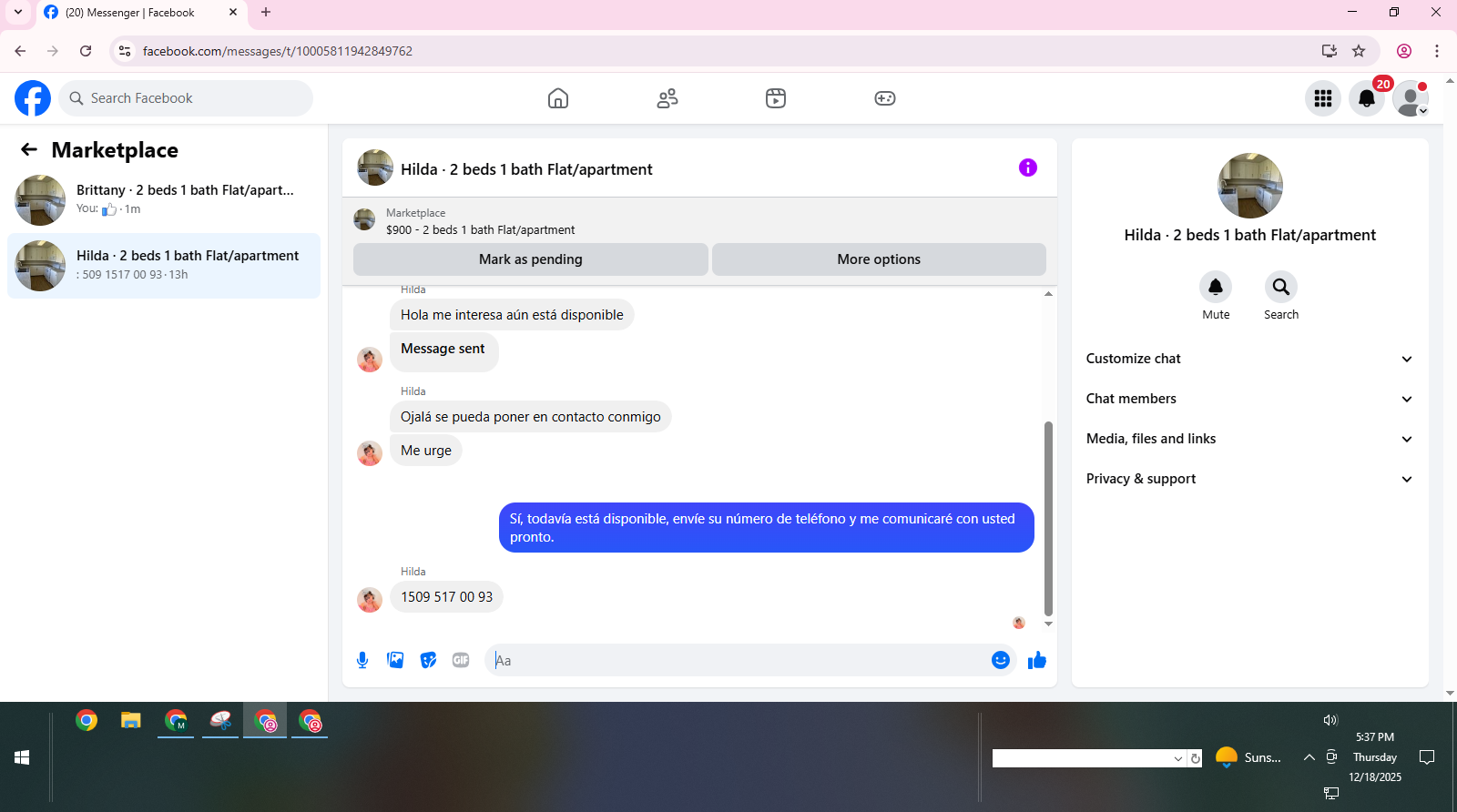Launch File Explorer from the taskbar
This screenshot has height=812, width=1457.
(131, 721)
